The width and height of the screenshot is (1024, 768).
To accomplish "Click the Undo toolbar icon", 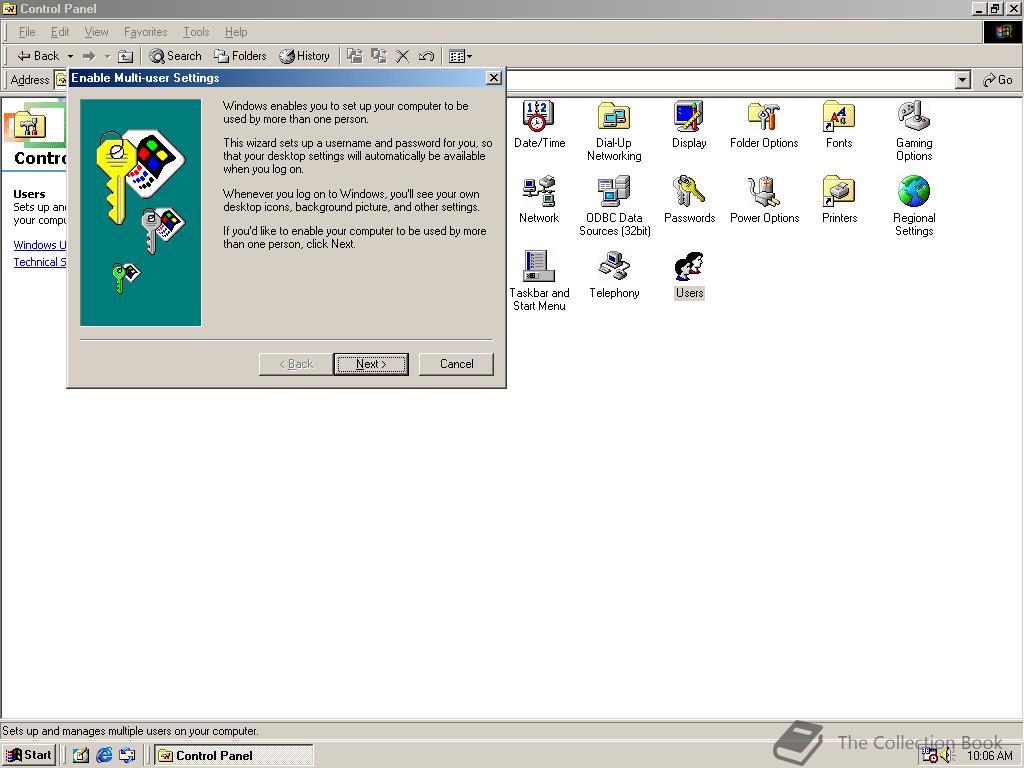I will click(426, 56).
